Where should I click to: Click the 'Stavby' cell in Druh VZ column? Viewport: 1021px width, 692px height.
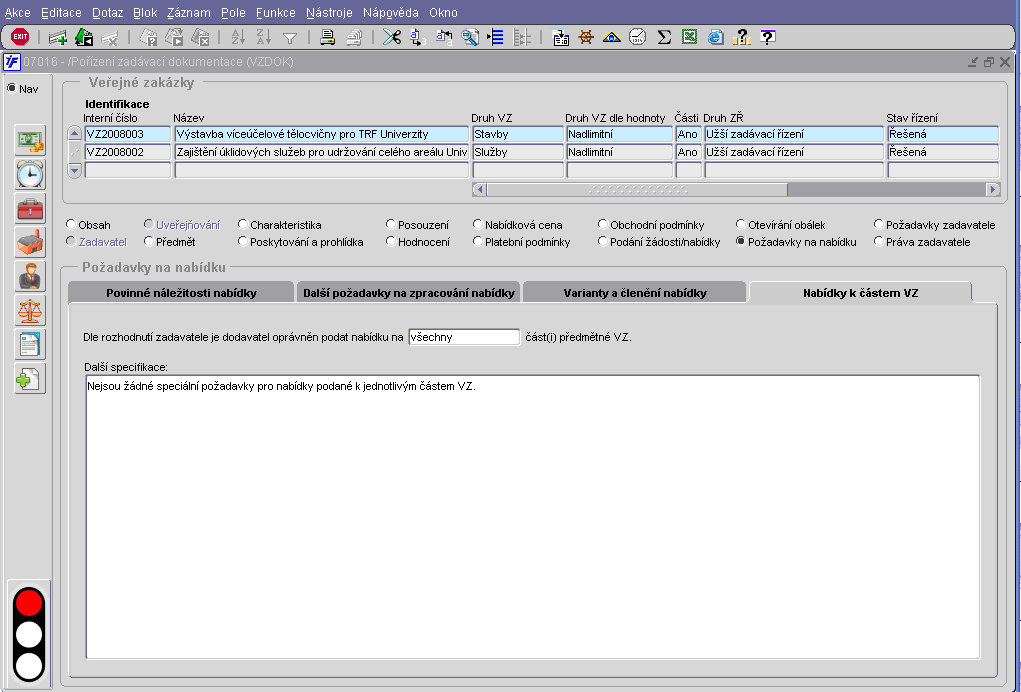pyautogui.click(x=518, y=134)
